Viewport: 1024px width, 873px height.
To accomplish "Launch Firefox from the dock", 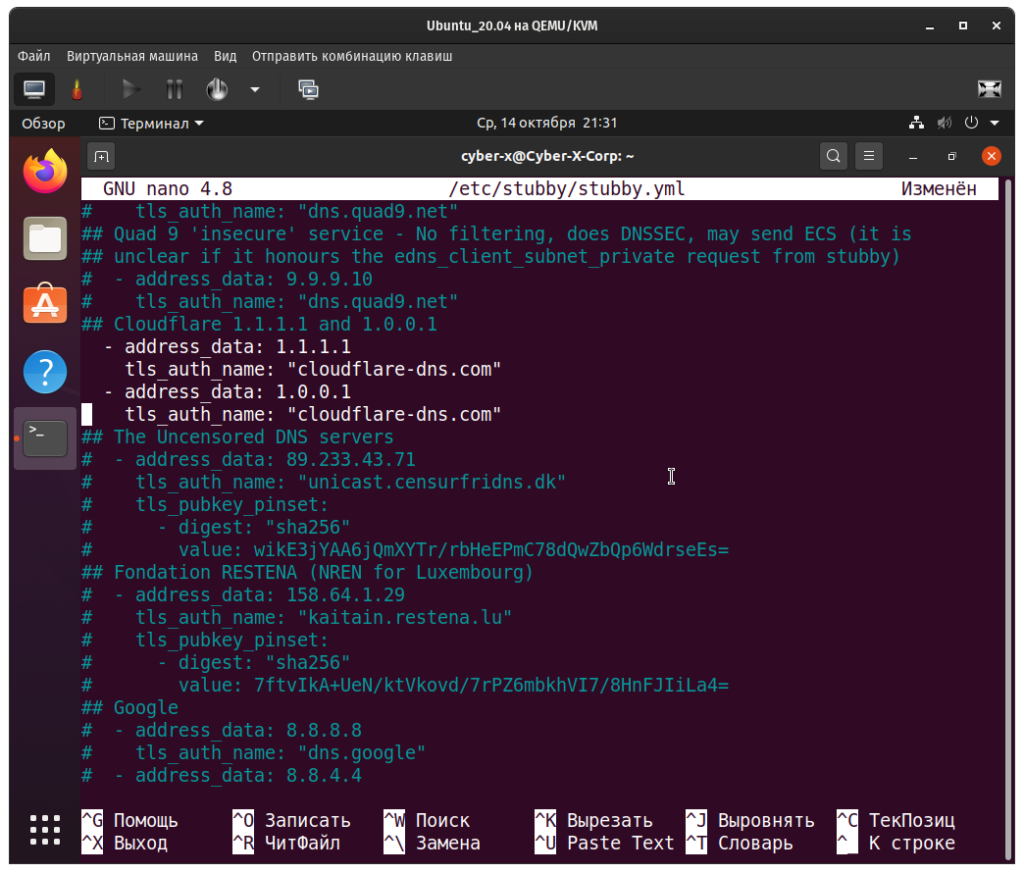I will 45,172.
